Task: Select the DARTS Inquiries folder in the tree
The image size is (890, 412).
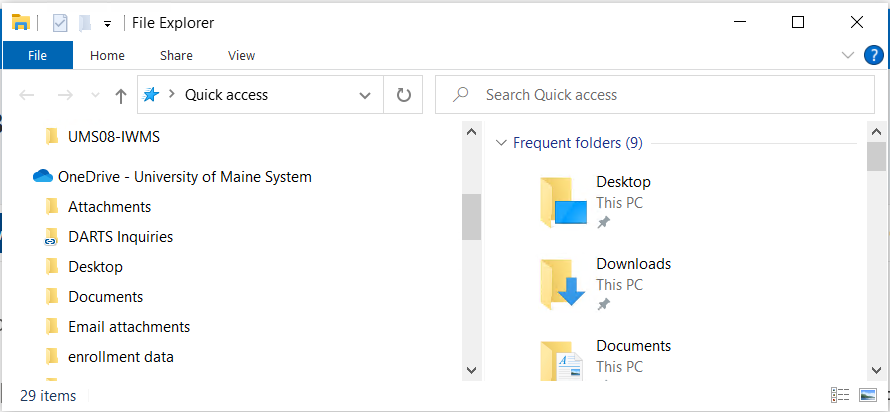Action: tap(120, 237)
